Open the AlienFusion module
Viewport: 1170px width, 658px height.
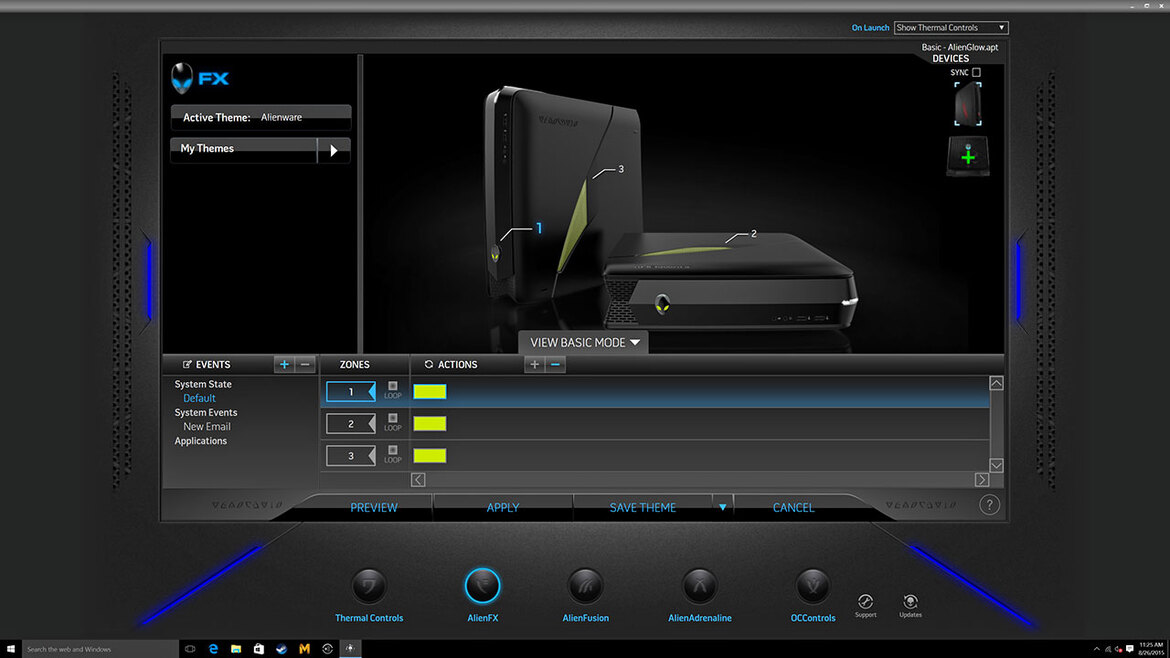click(x=586, y=586)
